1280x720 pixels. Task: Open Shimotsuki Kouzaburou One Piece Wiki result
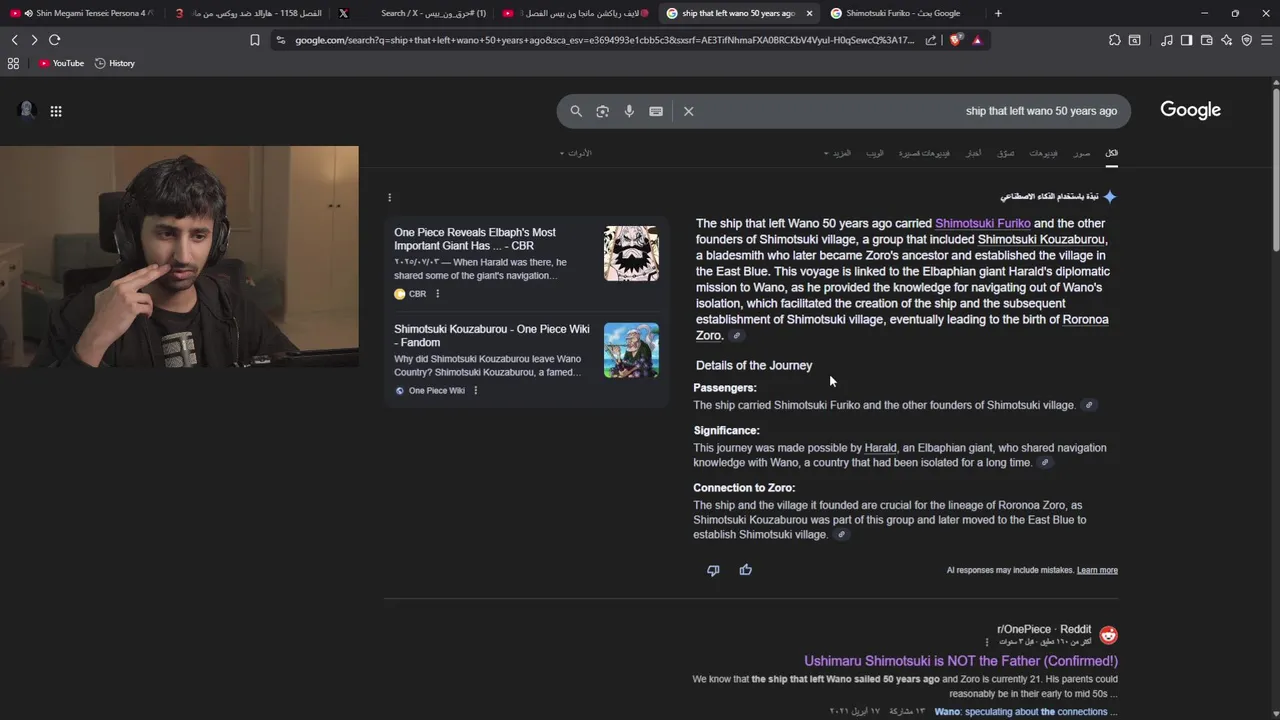pyautogui.click(x=491, y=336)
